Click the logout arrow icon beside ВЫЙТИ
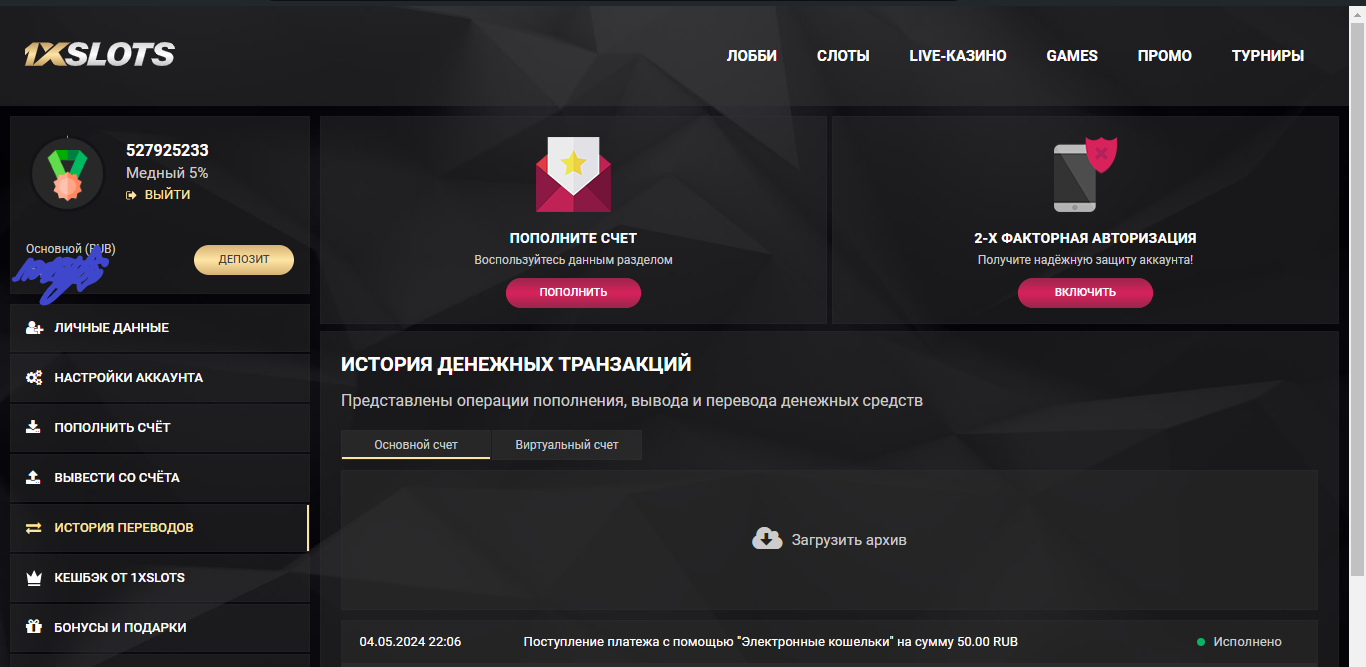The height and width of the screenshot is (667, 1366). (x=131, y=195)
